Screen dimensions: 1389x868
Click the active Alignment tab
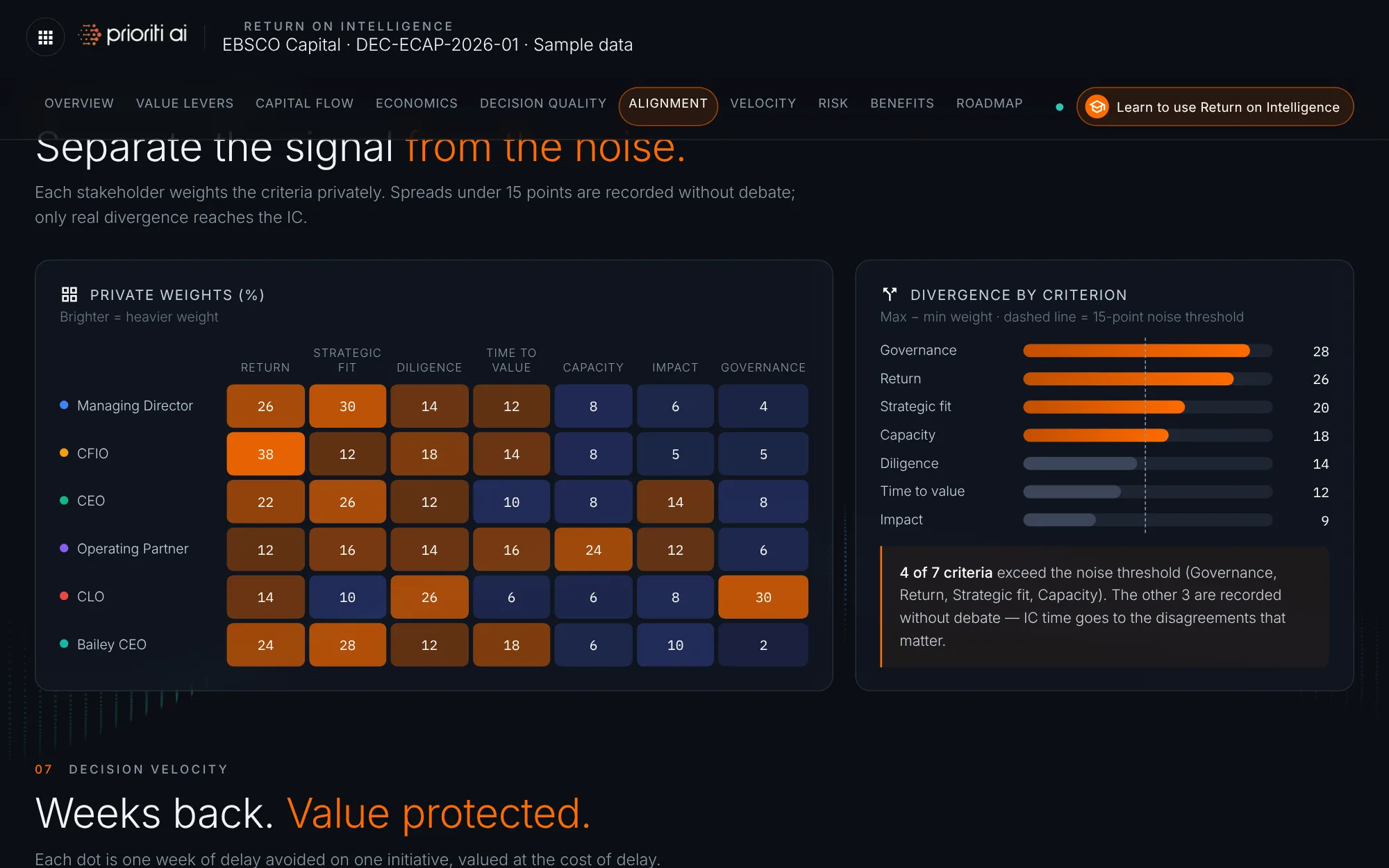[668, 105]
